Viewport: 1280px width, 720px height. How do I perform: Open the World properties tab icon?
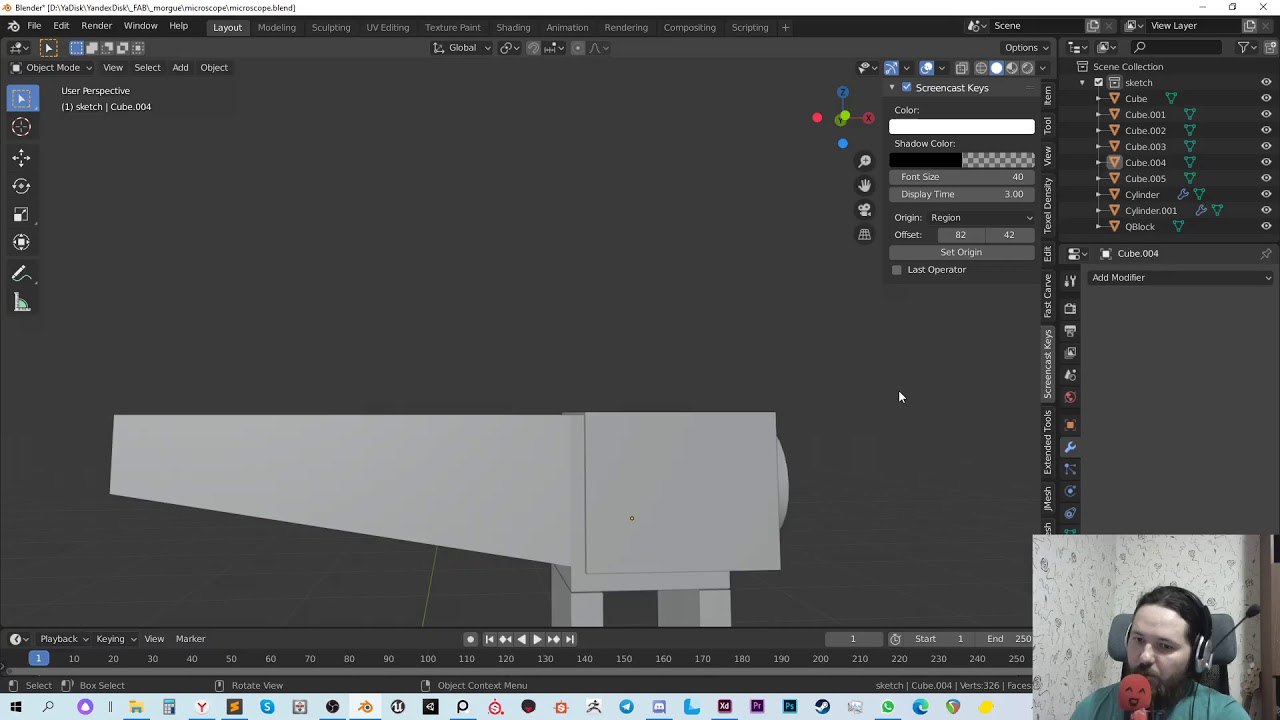point(1070,397)
